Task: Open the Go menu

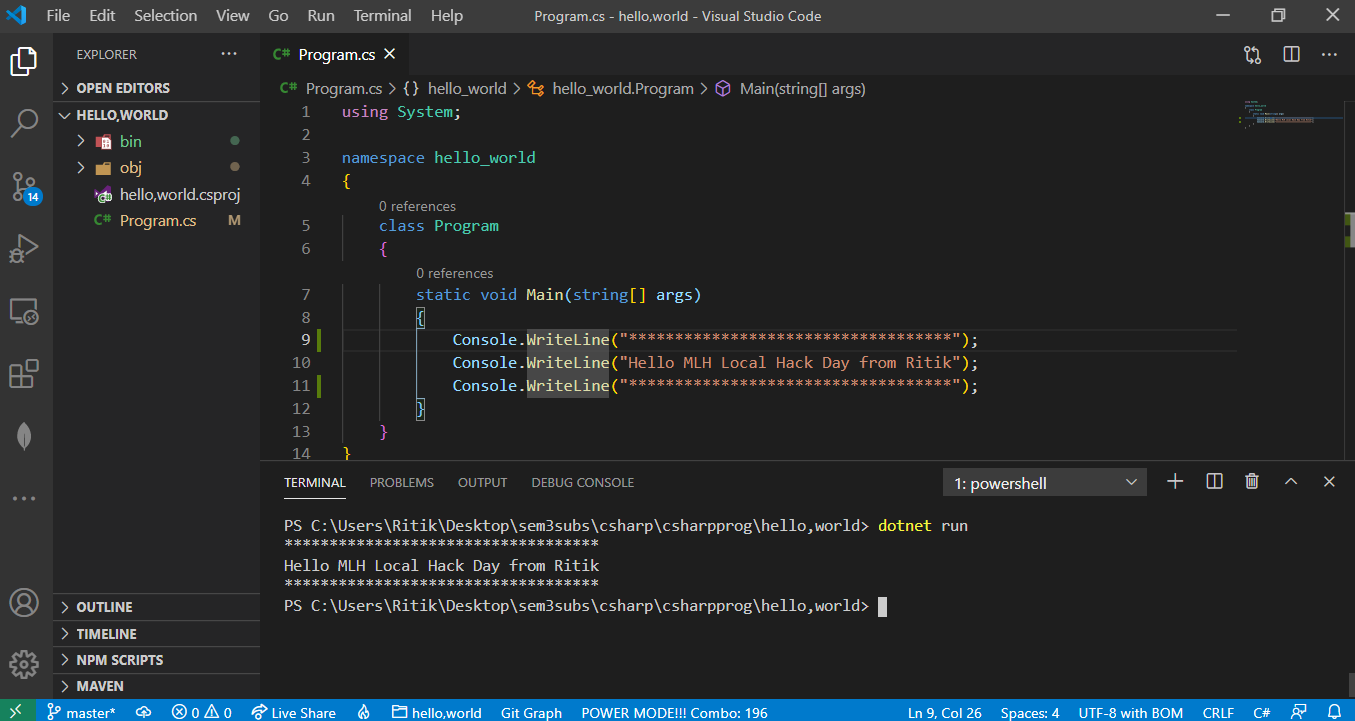Action: 279,16
